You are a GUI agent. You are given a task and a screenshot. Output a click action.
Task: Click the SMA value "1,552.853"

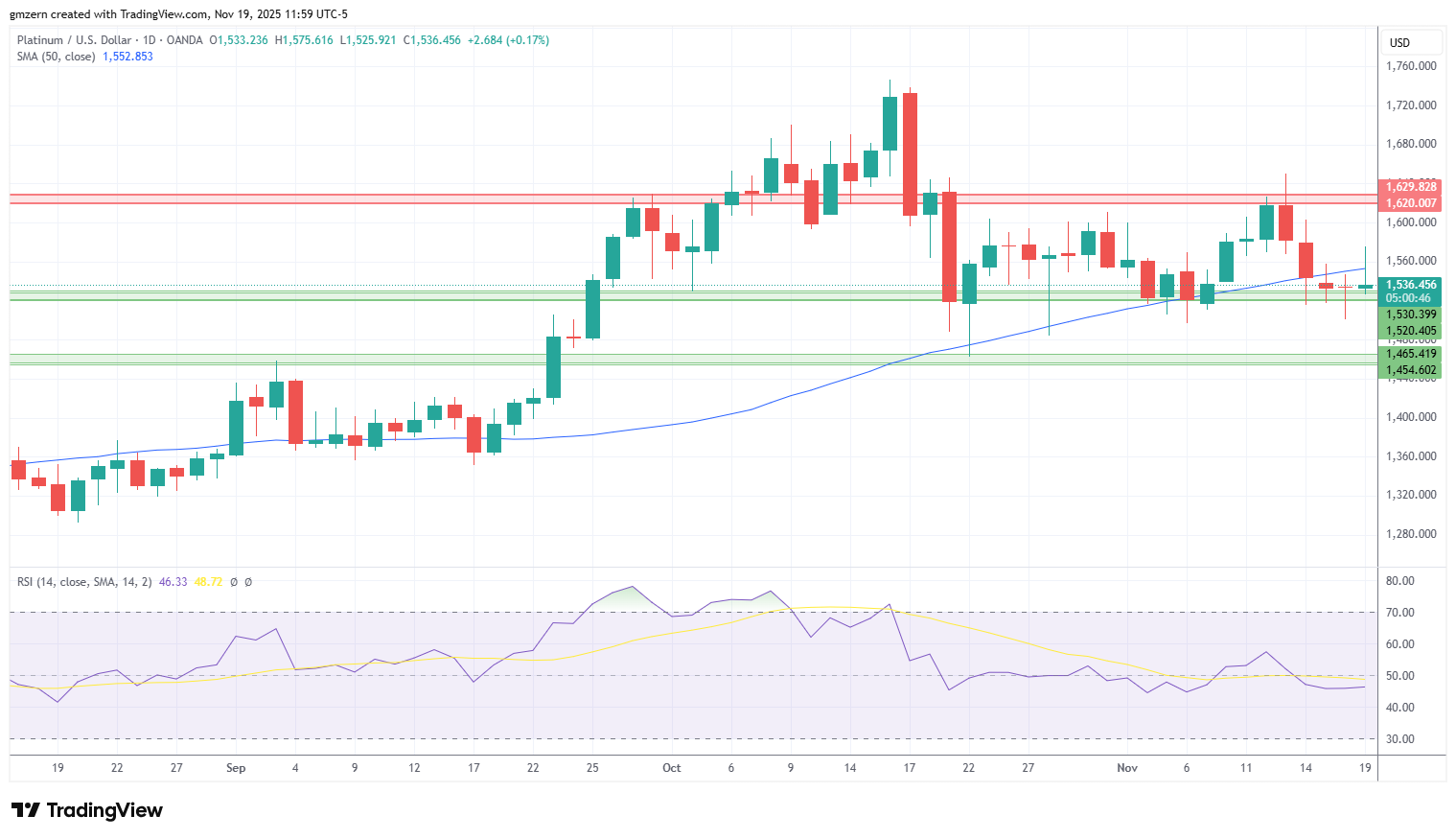[x=127, y=57]
